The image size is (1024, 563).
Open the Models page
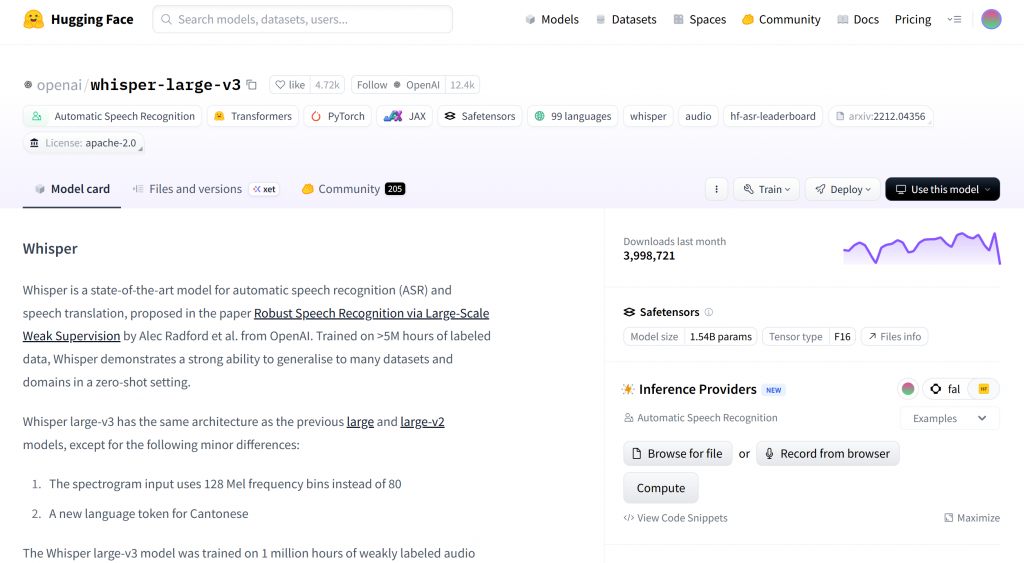(x=552, y=20)
